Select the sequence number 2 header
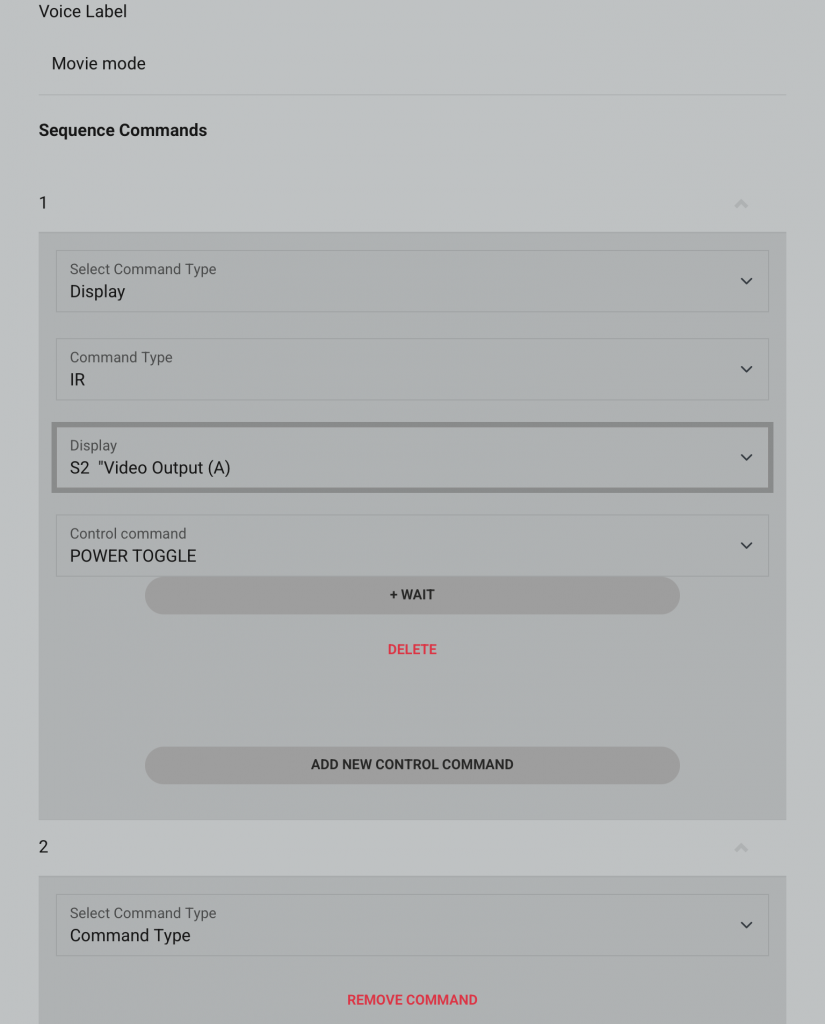Viewport: 825px width, 1024px height. coord(412,847)
